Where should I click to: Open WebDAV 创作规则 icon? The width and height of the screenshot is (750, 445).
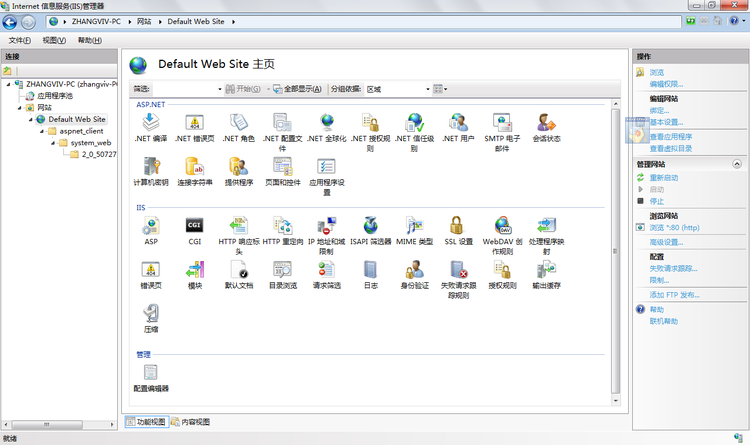pyautogui.click(x=503, y=225)
